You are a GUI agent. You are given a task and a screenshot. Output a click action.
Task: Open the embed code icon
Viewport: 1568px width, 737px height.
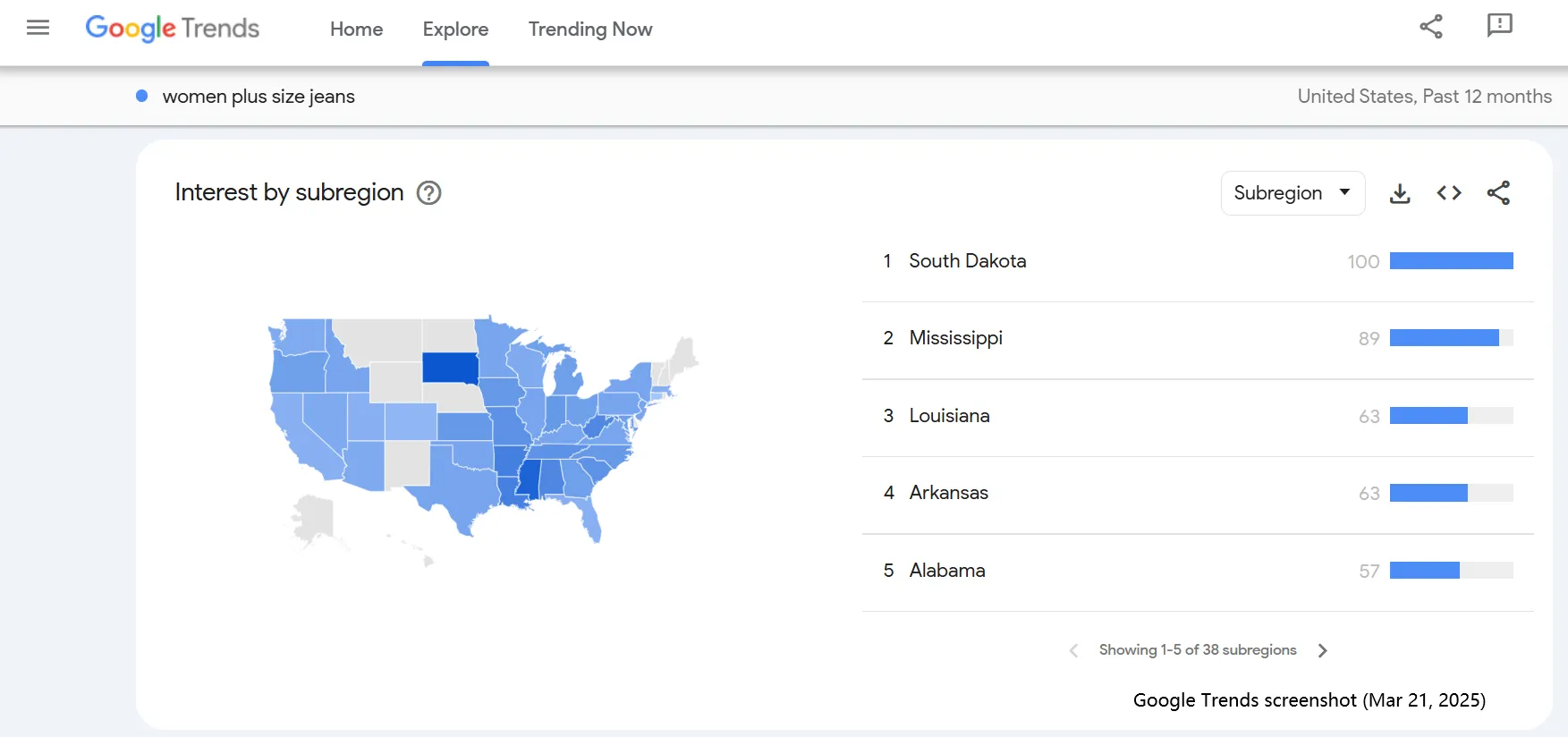1449,193
